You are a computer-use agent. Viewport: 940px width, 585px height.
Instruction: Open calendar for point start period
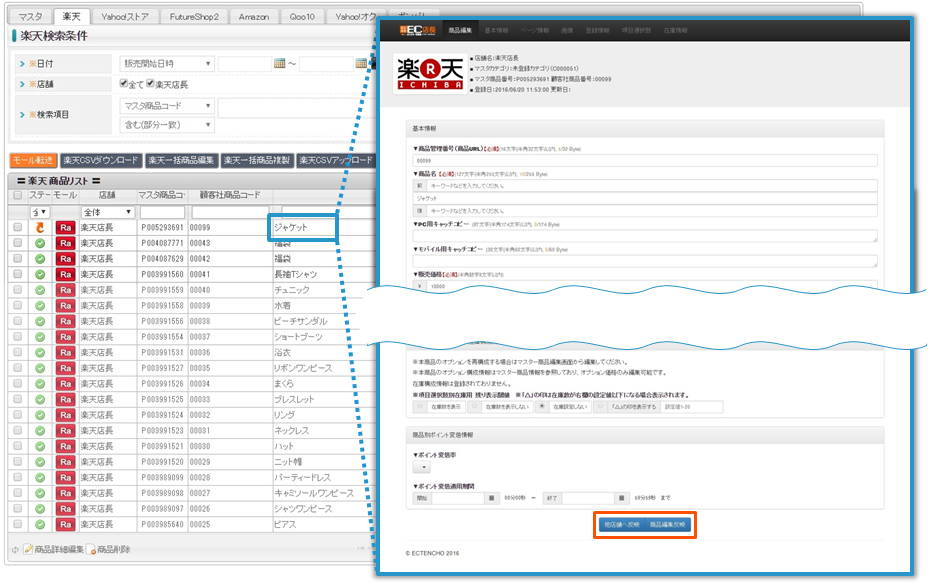(492, 498)
